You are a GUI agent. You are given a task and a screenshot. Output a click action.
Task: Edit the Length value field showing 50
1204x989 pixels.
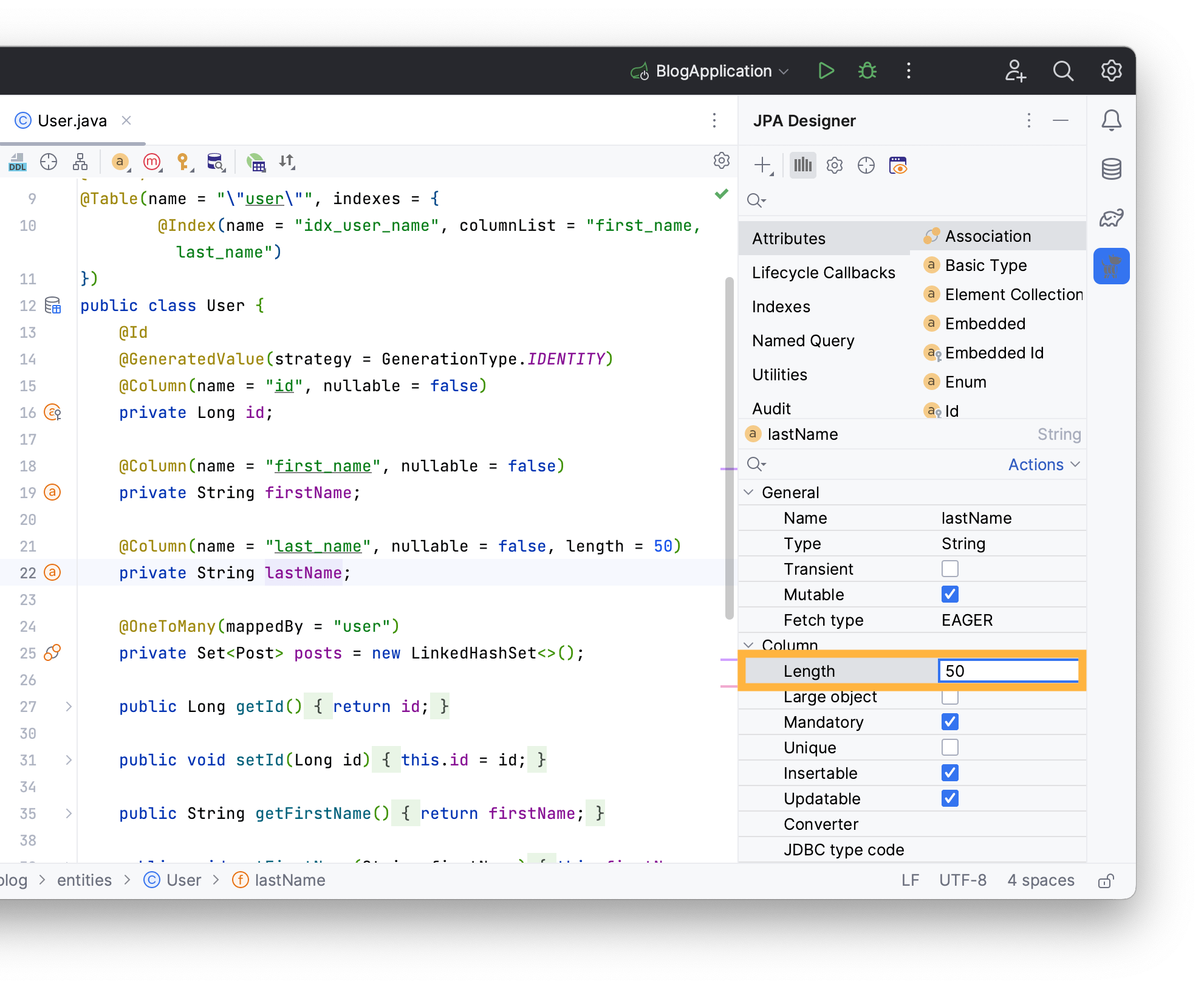click(x=1008, y=671)
